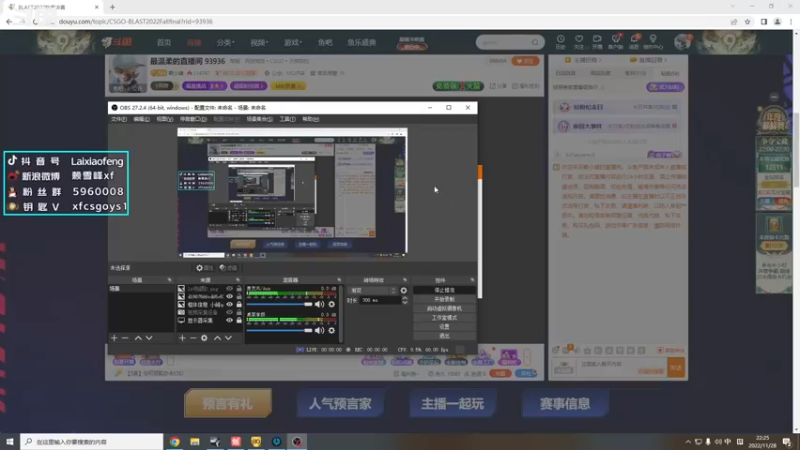Screen dimensions: 800x450
Task: Click Start Virtual Camera button
Action: coord(444,308)
